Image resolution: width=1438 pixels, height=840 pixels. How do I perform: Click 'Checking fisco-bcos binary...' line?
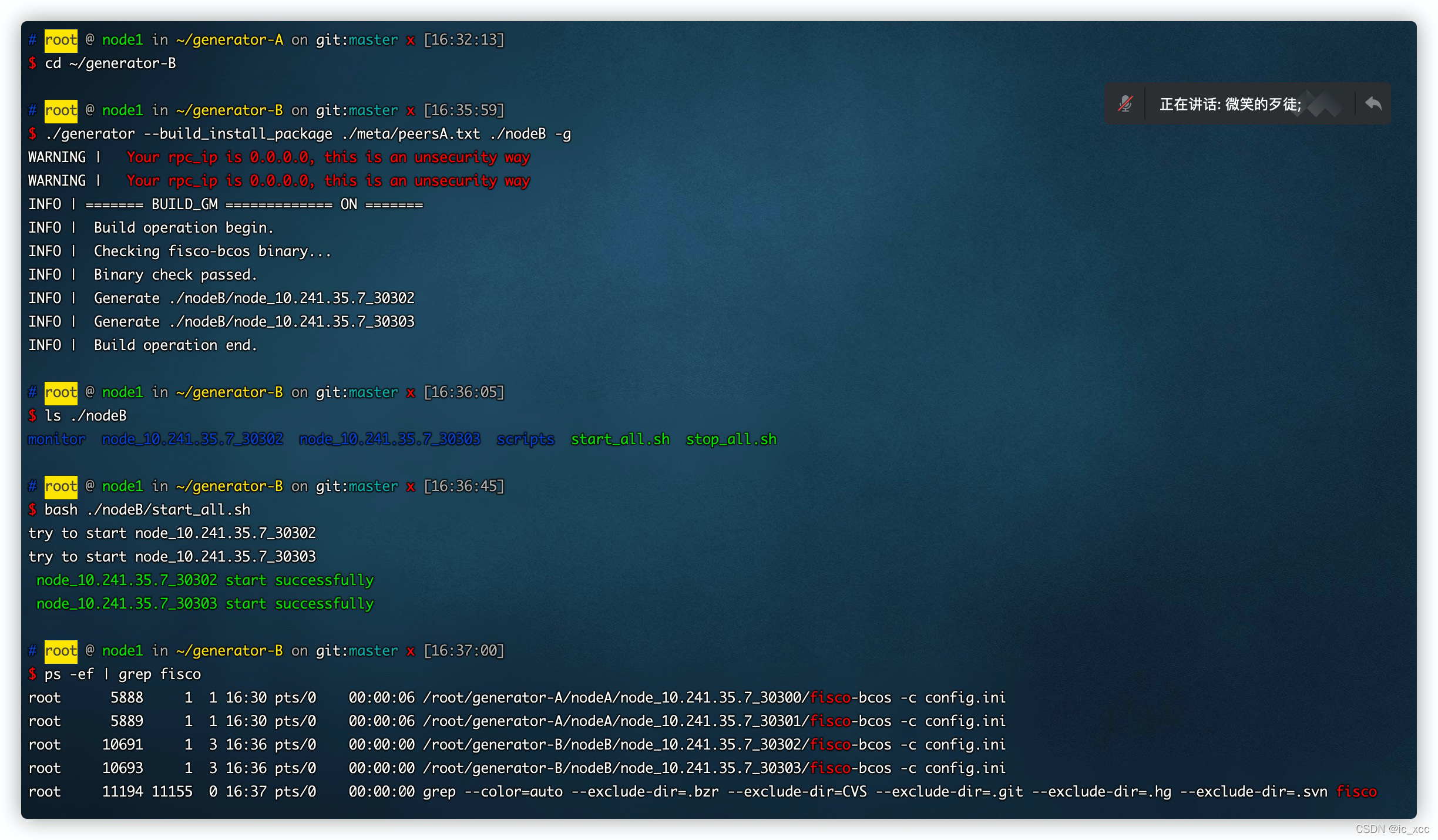coord(180,251)
